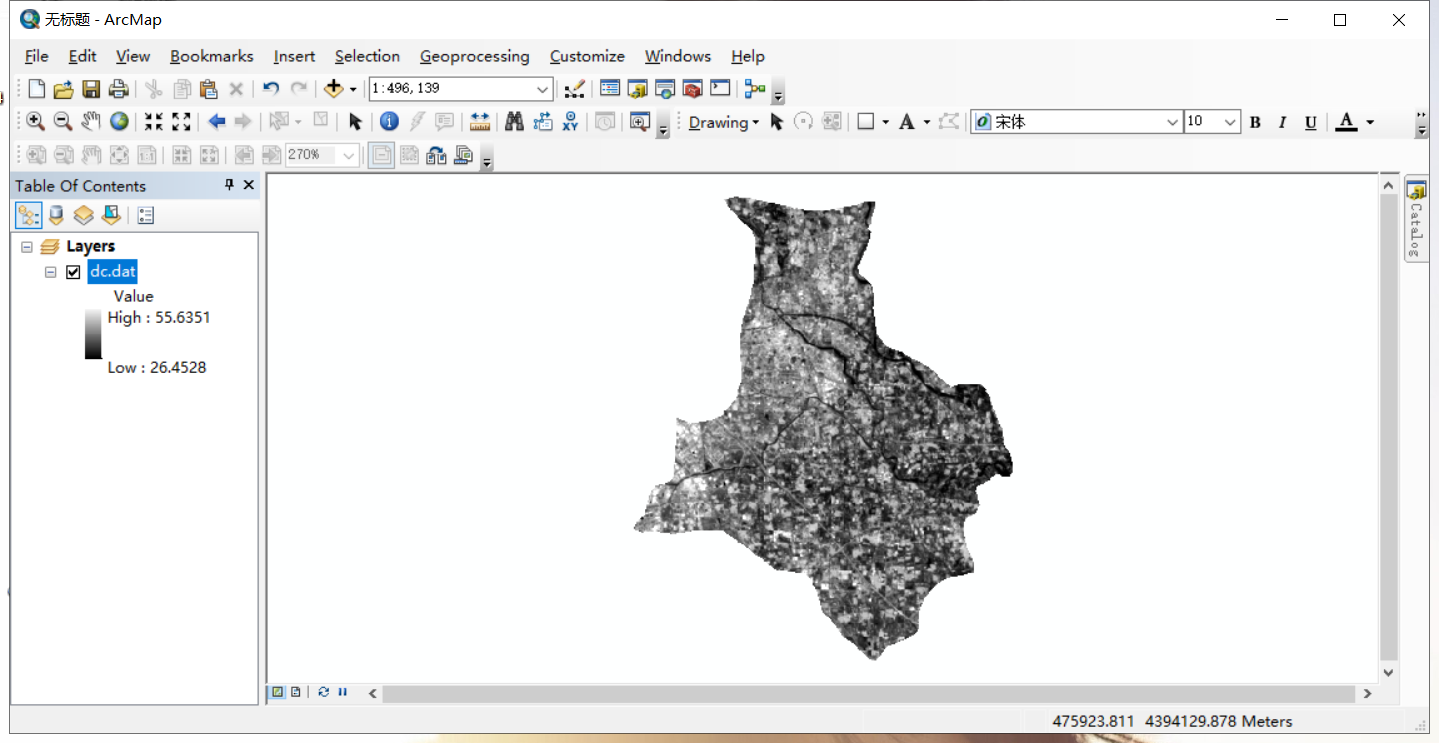Open the Python window
This screenshot has height=743, width=1439.
[720, 89]
